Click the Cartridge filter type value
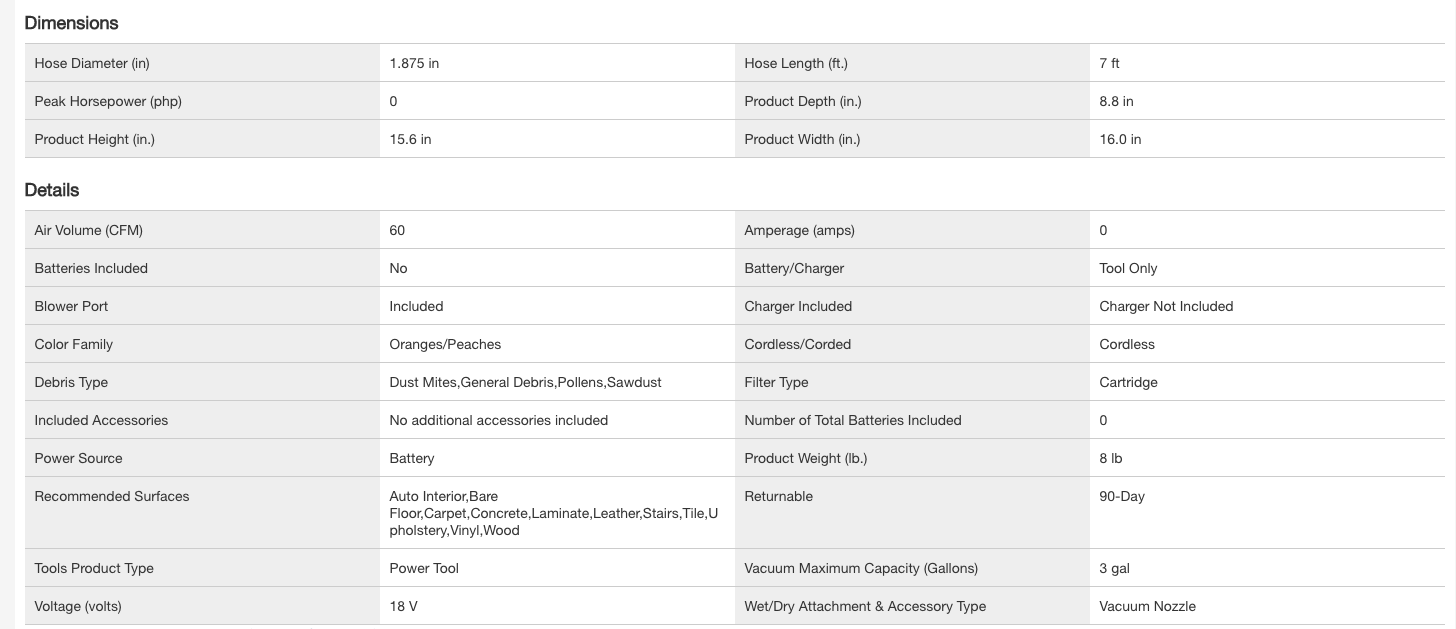The width and height of the screenshot is (1456, 629). [x=1128, y=382]
